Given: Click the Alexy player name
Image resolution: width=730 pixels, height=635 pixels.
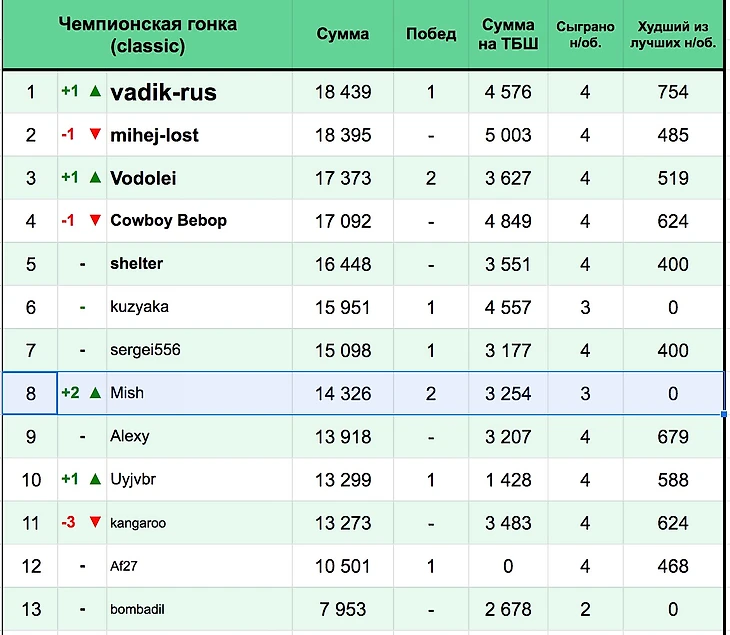Looking at the screenshot, I should coord(130,436).
